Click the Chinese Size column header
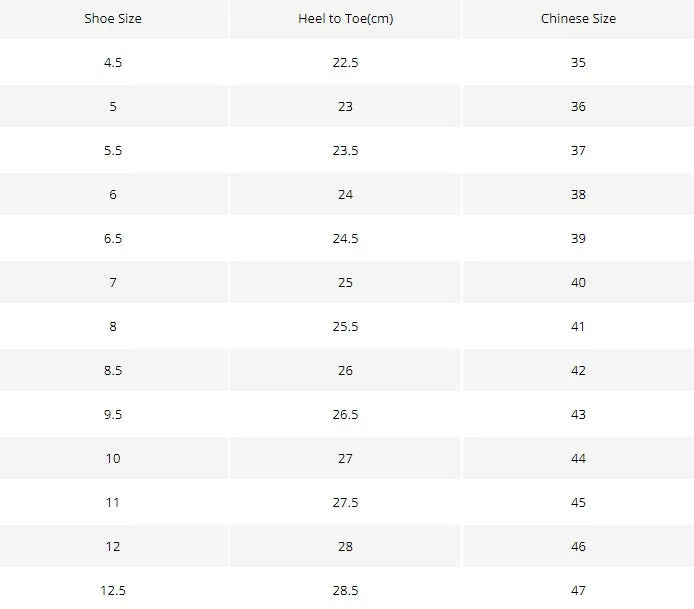The height and width of the screenshot is (609, 694). click(578, 19)
